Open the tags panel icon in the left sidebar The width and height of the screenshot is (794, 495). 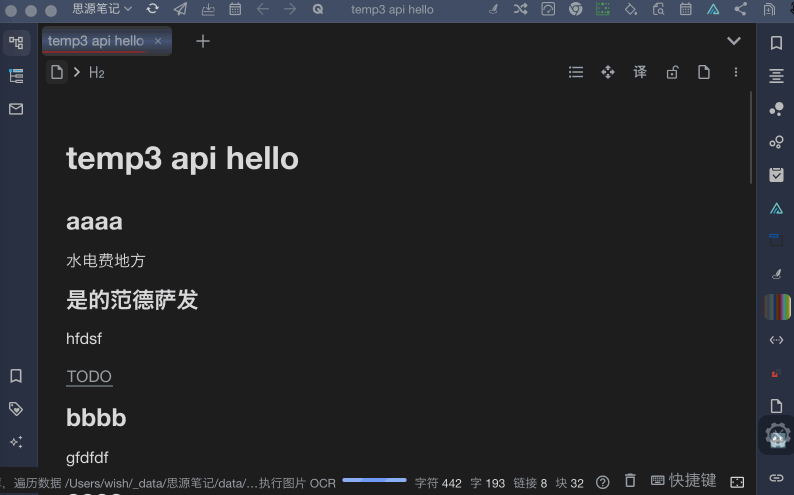coord(16,408)
